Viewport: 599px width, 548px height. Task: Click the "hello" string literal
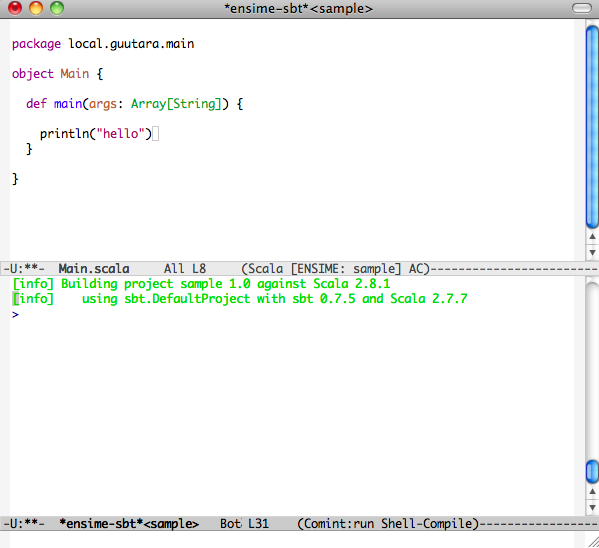click(x=120, y=133)
